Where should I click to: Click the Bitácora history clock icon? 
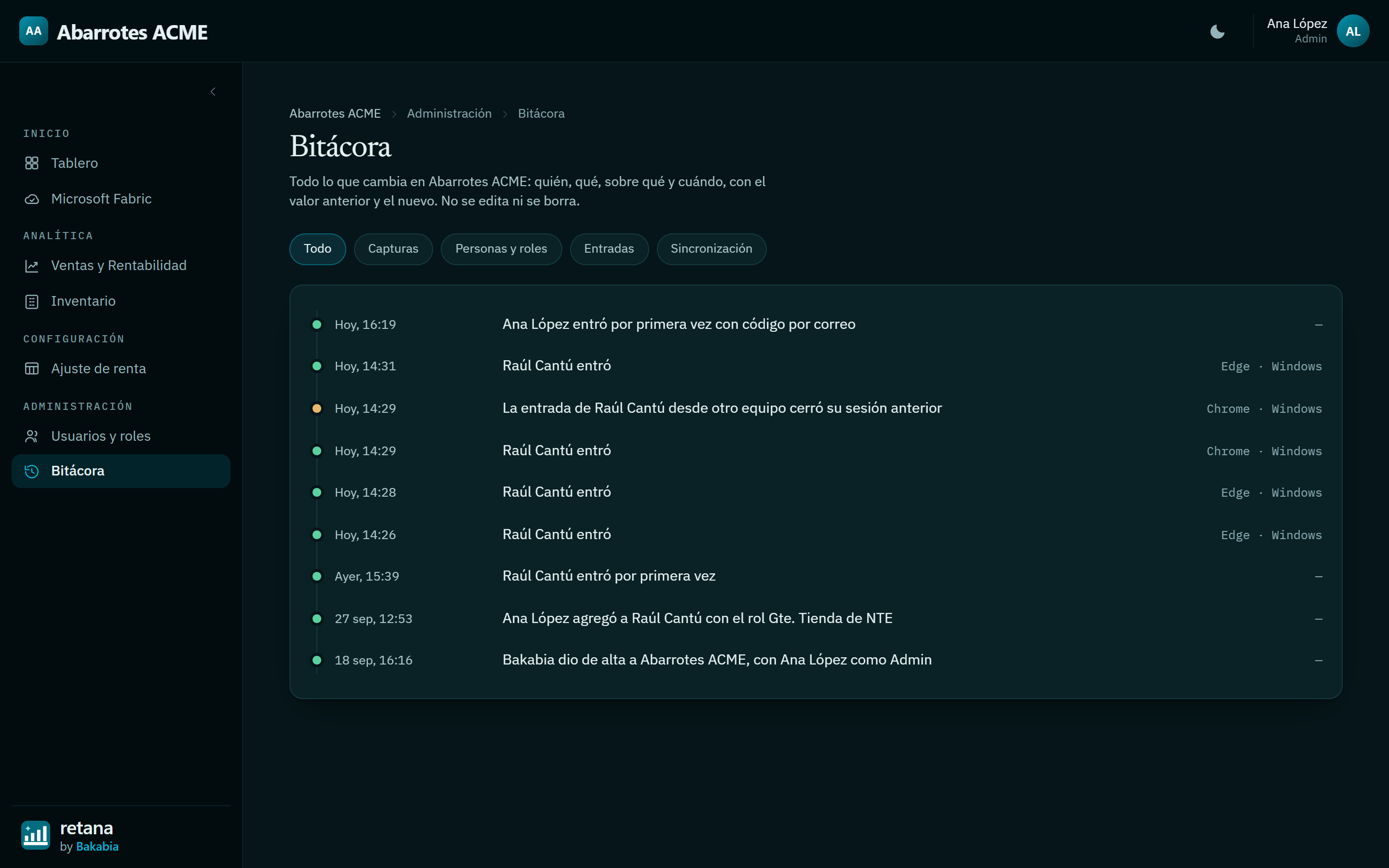(31, 471)
